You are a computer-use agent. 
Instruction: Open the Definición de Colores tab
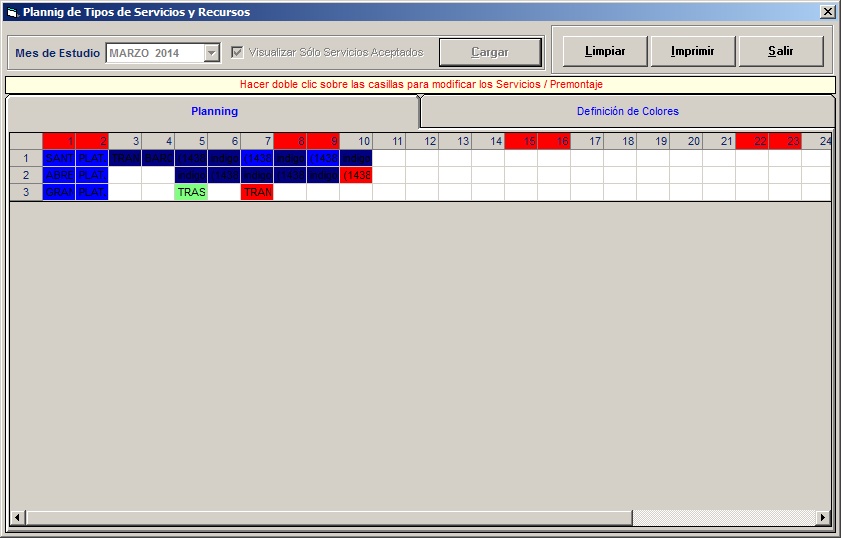point(628,112)
